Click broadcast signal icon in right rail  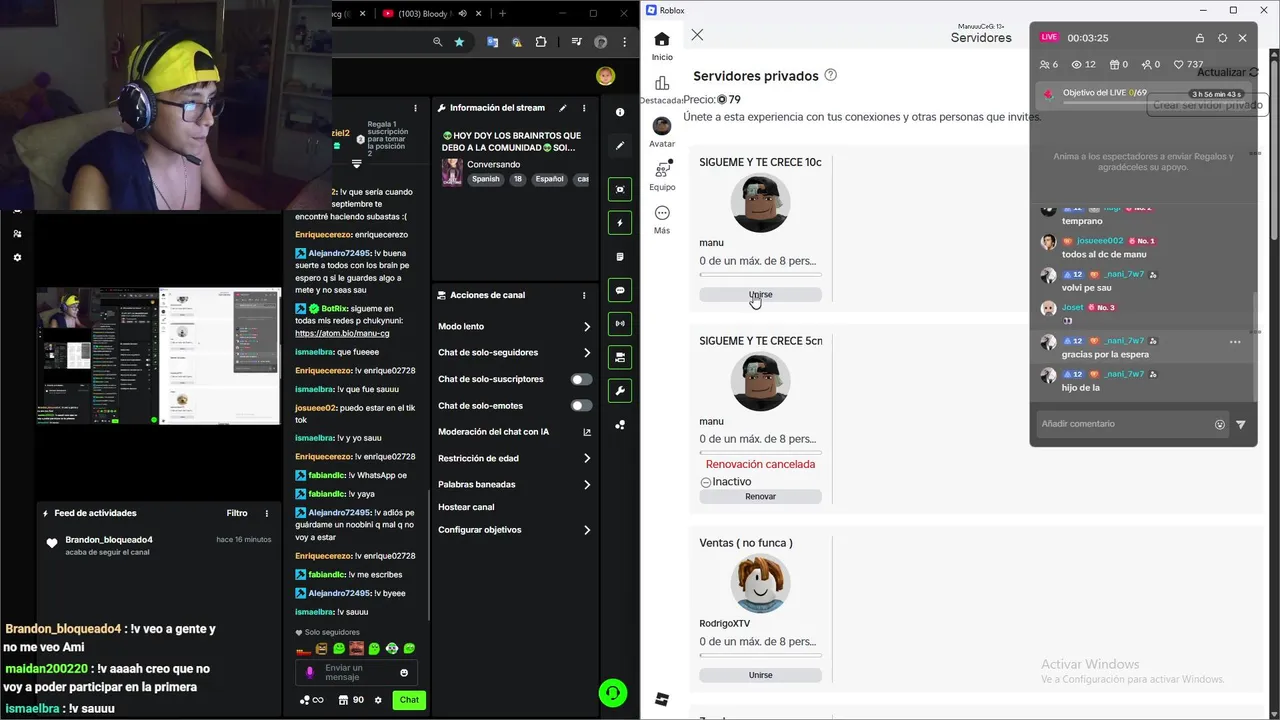coord(620,323)
